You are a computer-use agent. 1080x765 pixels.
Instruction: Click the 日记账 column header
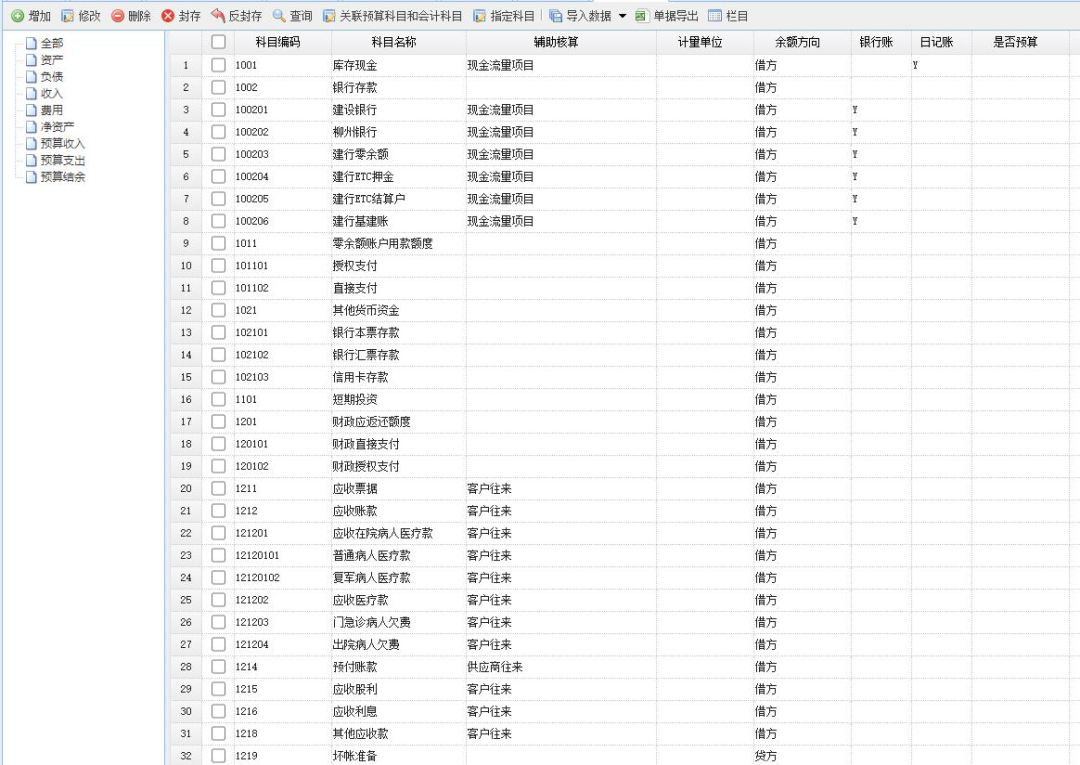click(x=941, y=42)
